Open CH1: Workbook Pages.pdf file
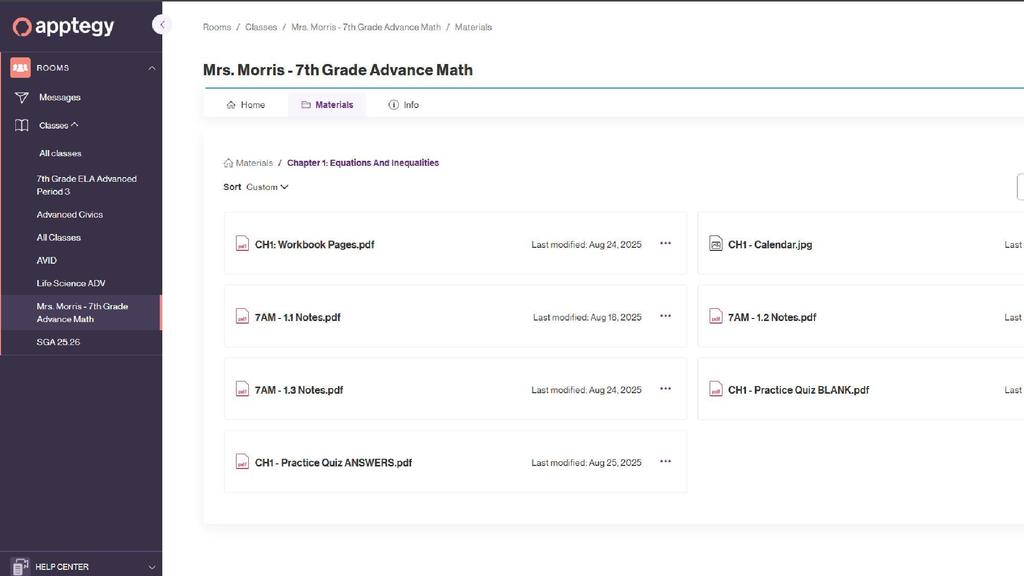This screenshot has height=576, width=1024. pyautogui.click(x=314, y=244)
